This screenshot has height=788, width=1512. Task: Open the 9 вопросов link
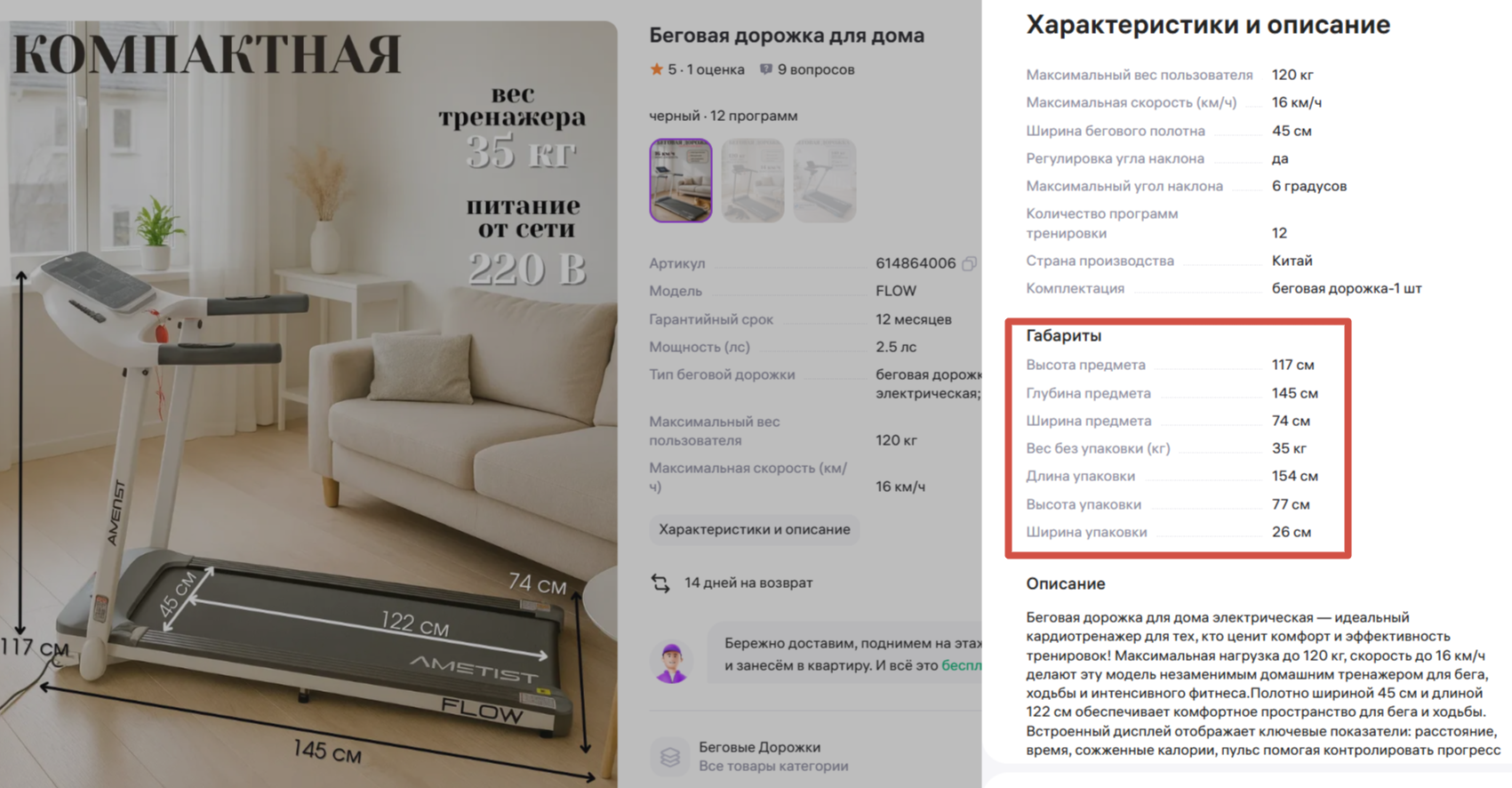[816, 69]
